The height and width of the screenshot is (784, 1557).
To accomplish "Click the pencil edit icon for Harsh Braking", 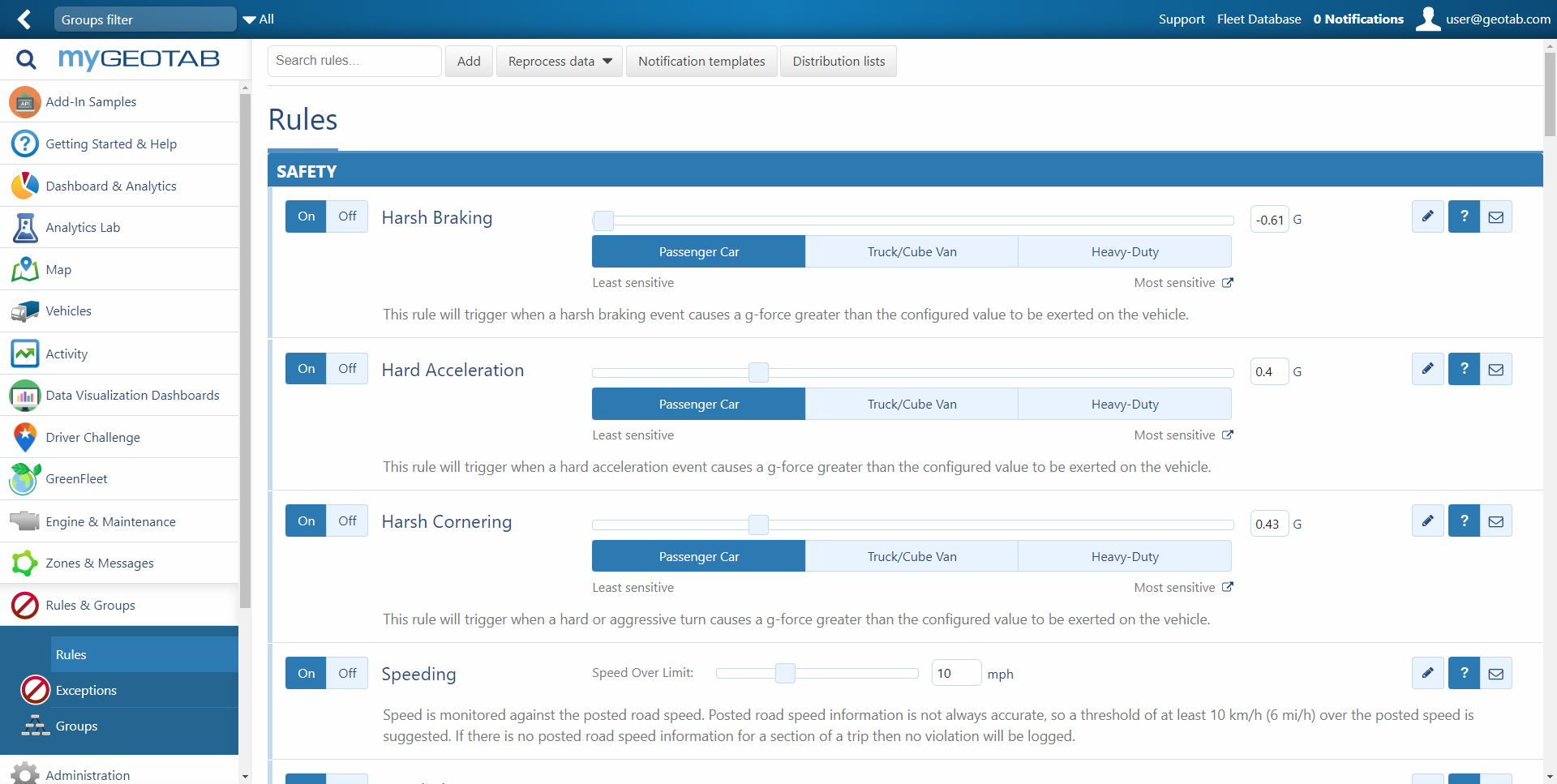I will pos(1427,216).
